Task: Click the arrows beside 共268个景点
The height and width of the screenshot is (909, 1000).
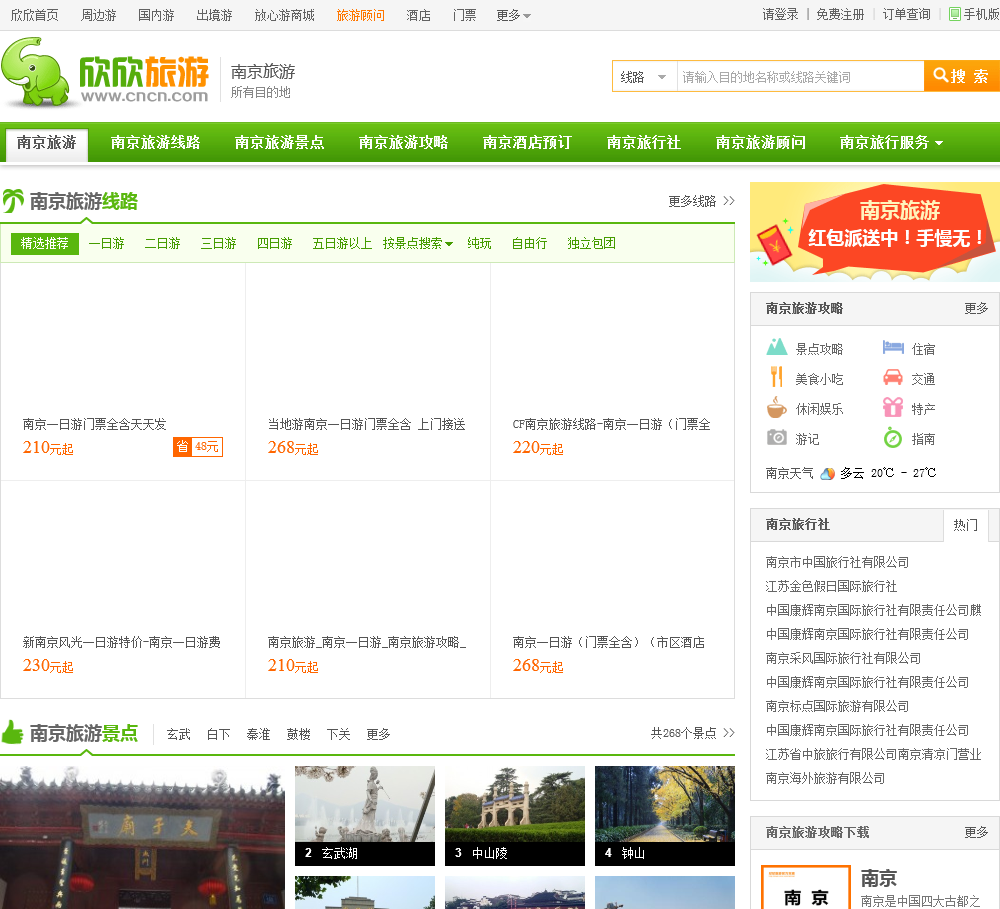Action: 729,733
